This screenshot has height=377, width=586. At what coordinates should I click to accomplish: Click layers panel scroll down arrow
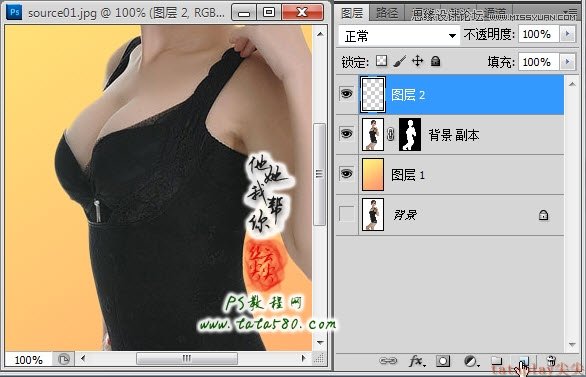point(572,344)
